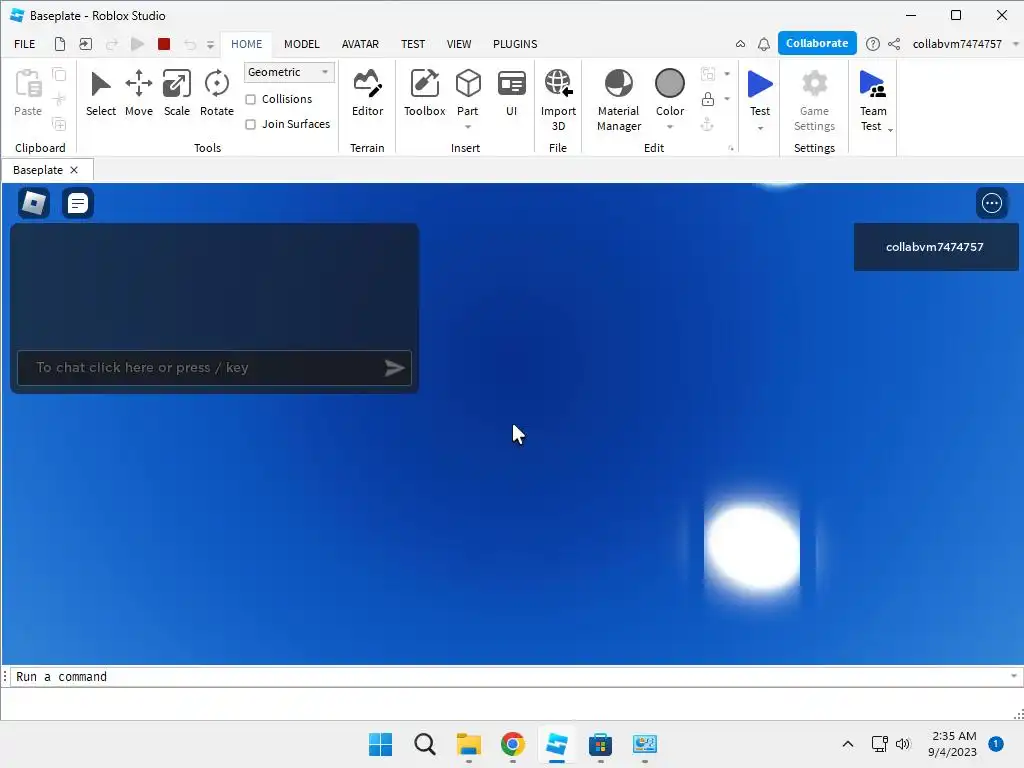Click the Anchor icon in Edit group

coord(707,124)
